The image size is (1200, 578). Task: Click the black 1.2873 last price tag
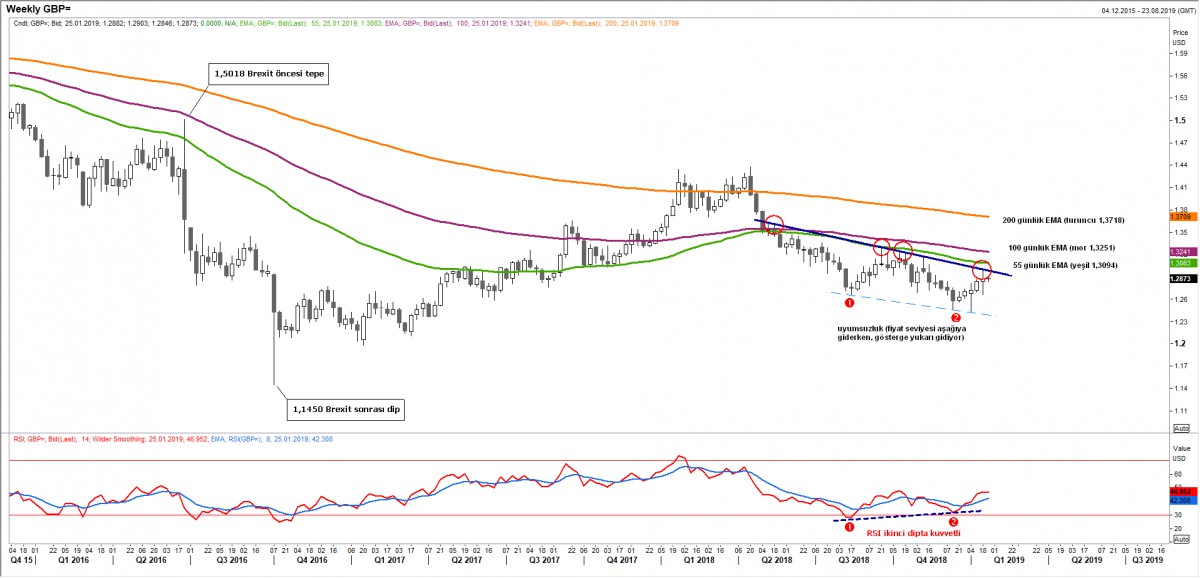point(1179,279)
